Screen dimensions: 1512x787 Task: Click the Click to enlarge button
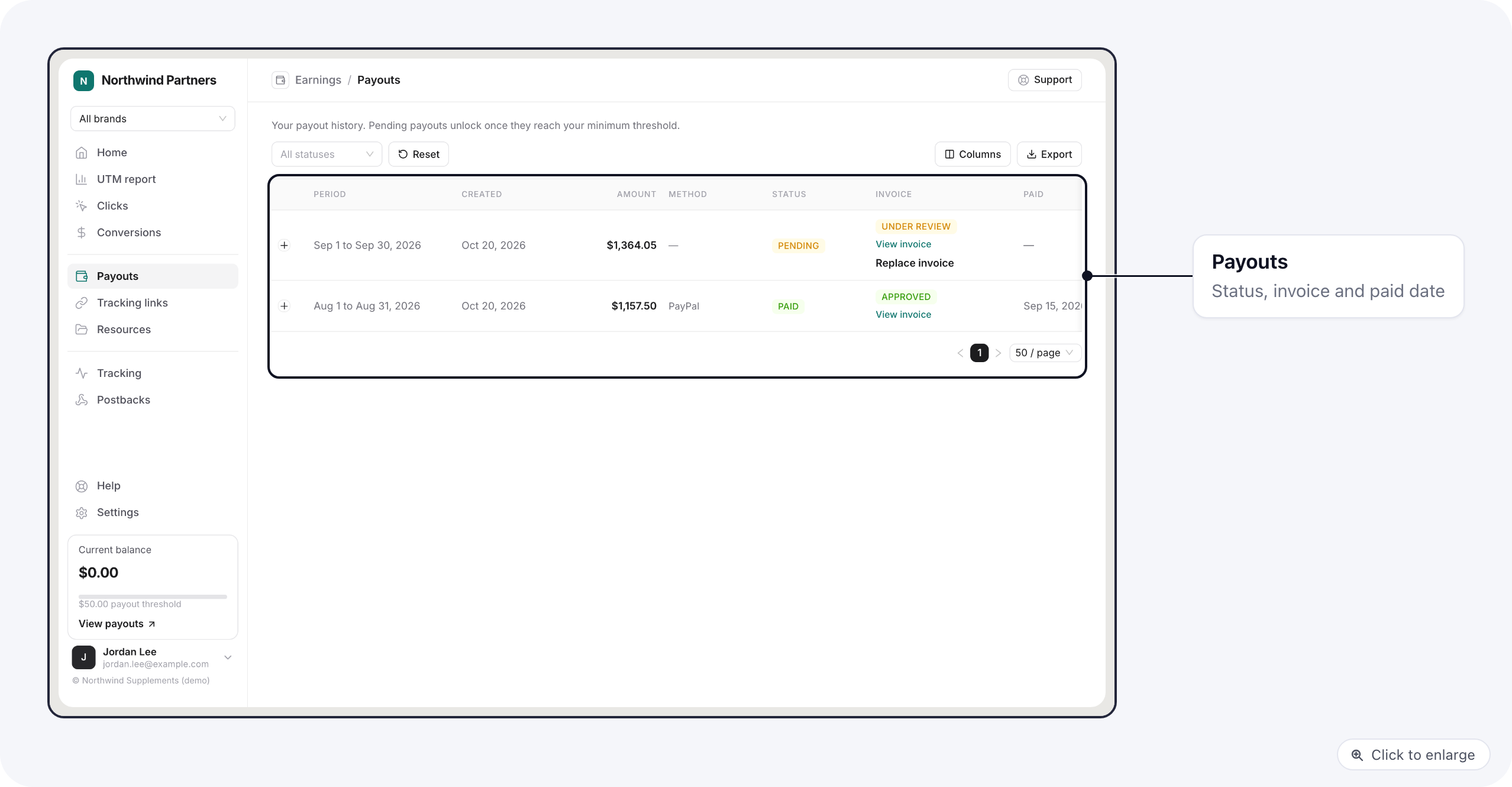1414,755
